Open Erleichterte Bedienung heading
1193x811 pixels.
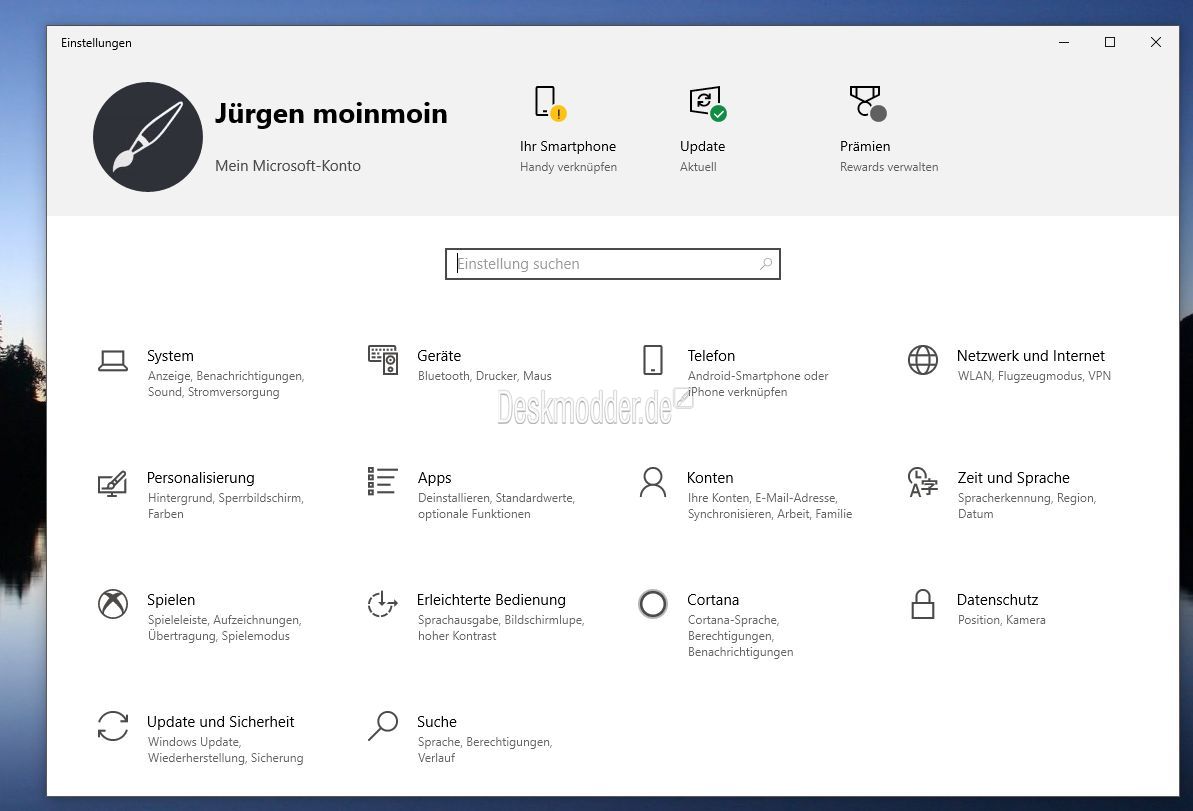click(492, 600)
